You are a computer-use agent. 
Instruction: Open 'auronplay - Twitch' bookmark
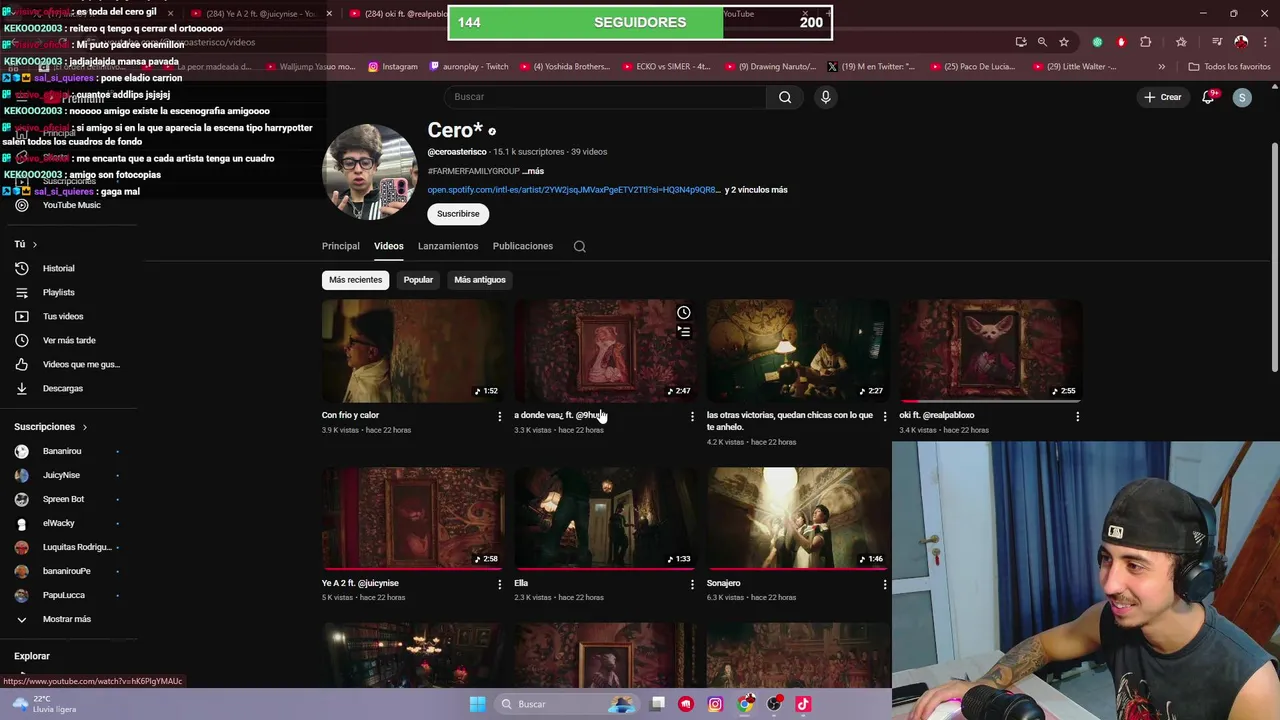469,67
